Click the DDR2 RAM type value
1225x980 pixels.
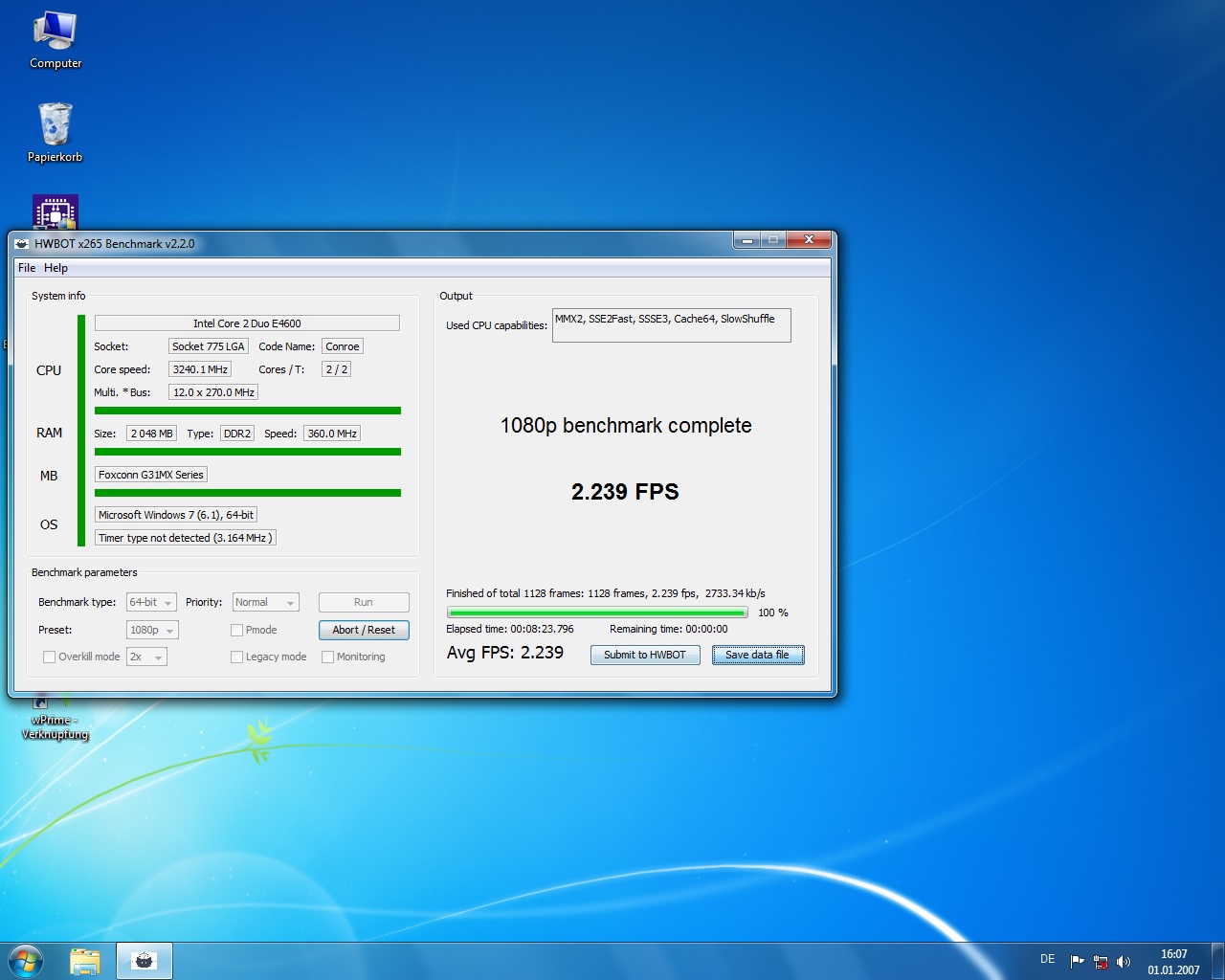coord(237,434)
